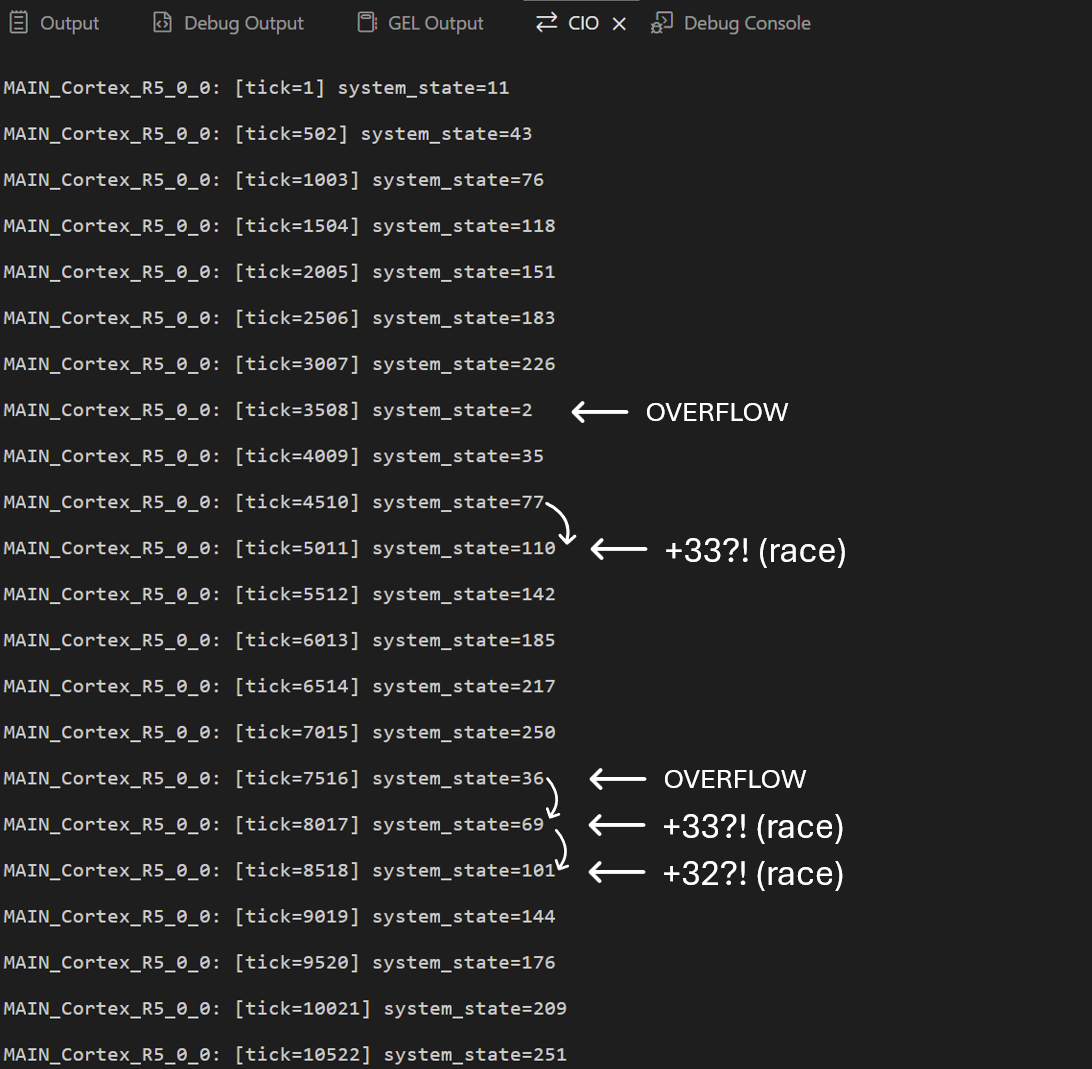Click the Output tab's document icon

(x=18, y=23)
